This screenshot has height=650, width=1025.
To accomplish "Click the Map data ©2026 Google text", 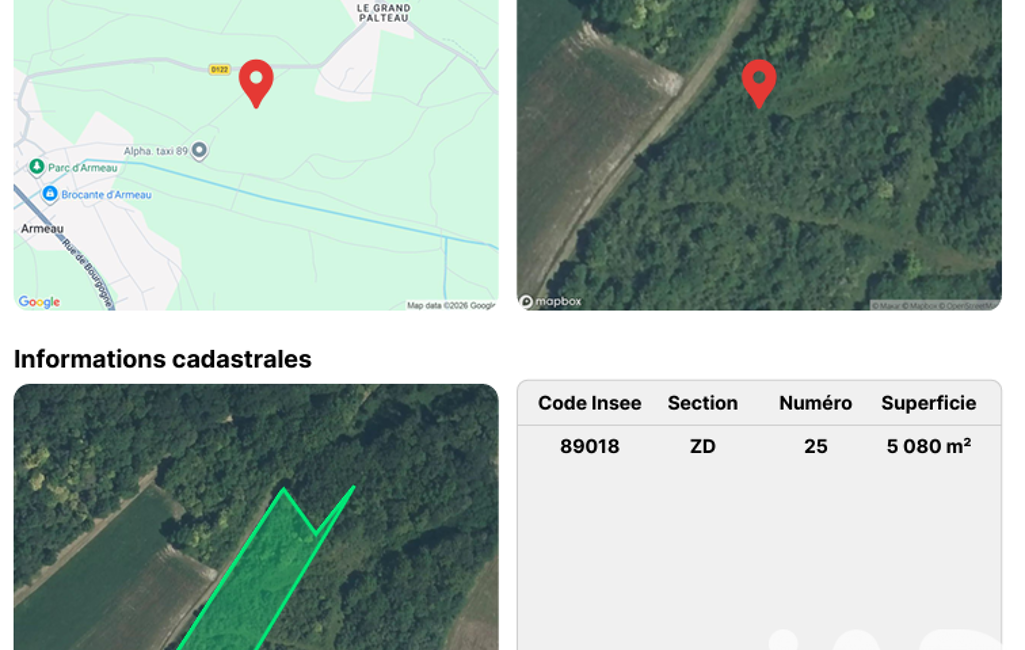I will 450,305.
